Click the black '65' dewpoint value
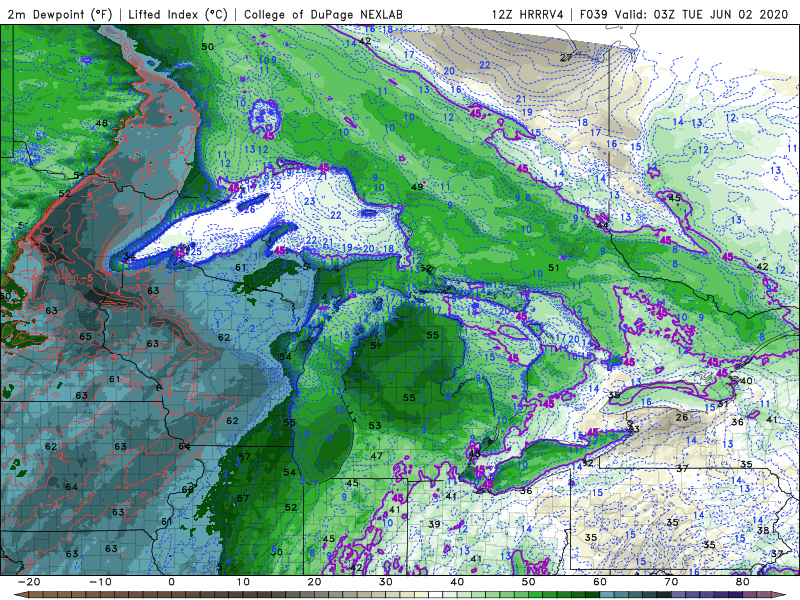The width and height of the screenshot is (800, 600). pos(85,337)
